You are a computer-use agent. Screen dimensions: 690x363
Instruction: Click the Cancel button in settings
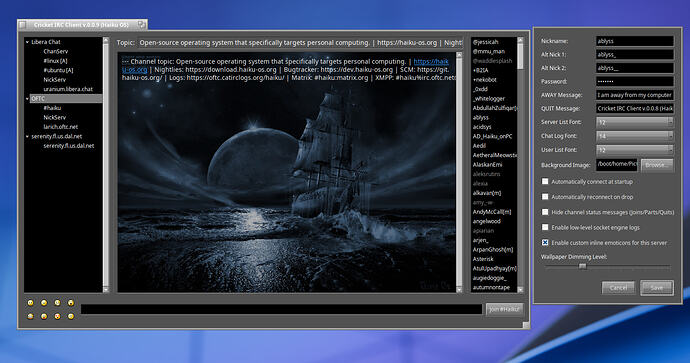point(618,288)
